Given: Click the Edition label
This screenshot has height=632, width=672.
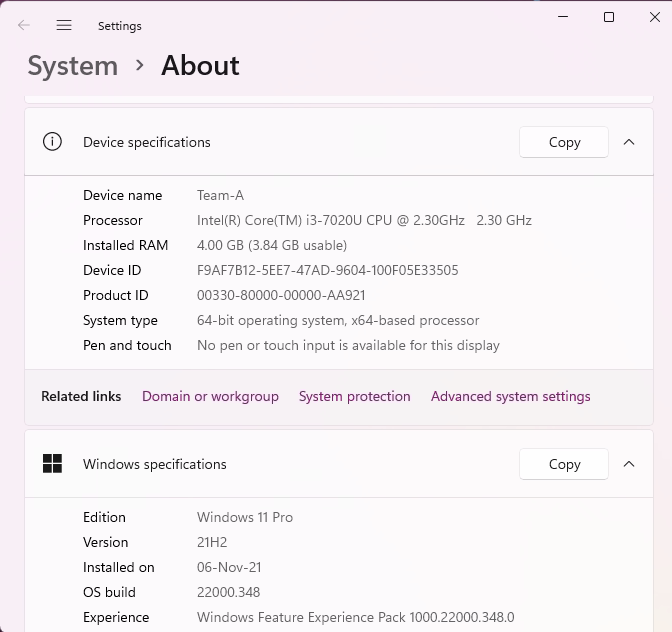Looking at the screenshot, I should point(104,517).
